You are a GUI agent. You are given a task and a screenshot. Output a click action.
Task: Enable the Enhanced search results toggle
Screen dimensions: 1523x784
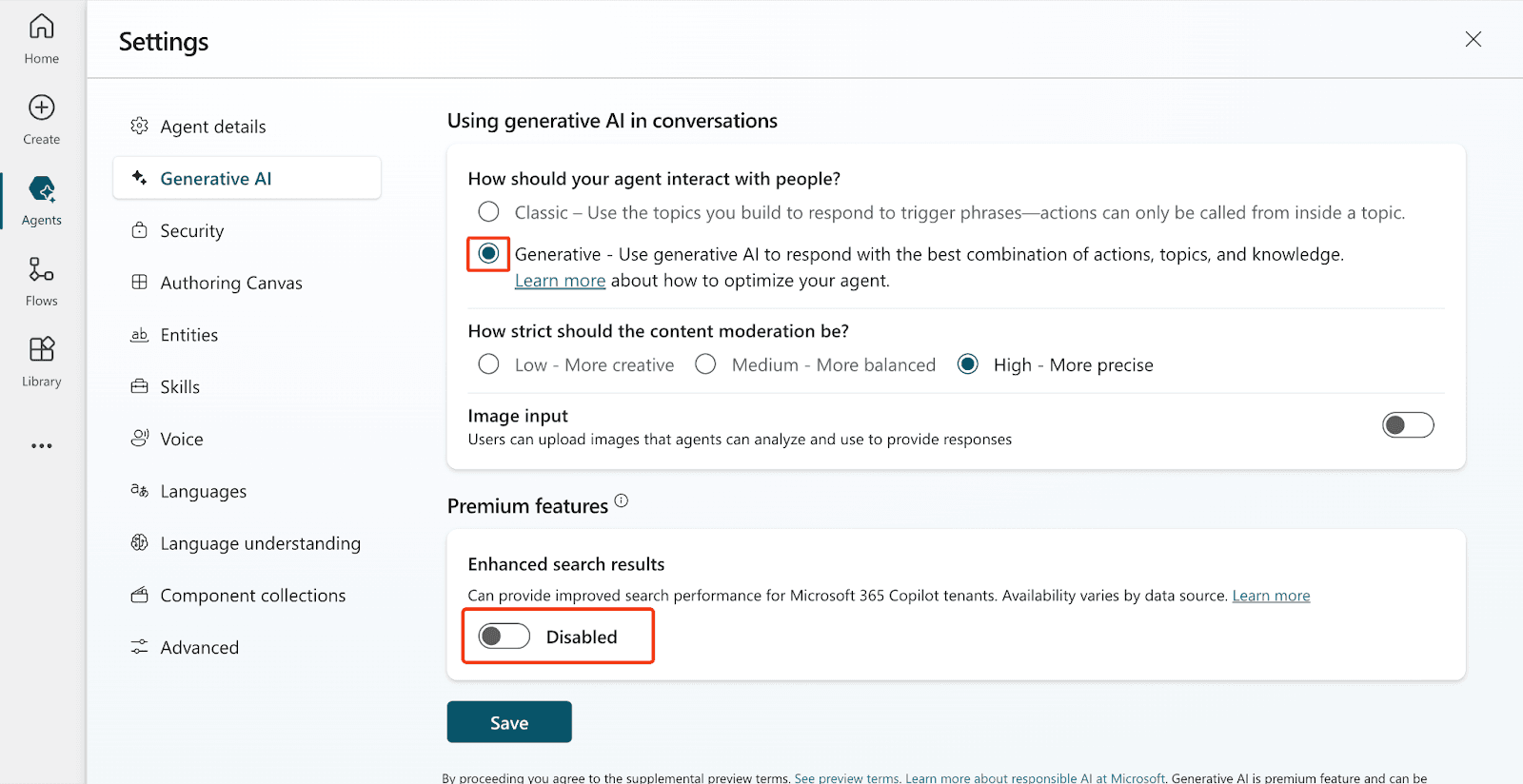[504, 637]
